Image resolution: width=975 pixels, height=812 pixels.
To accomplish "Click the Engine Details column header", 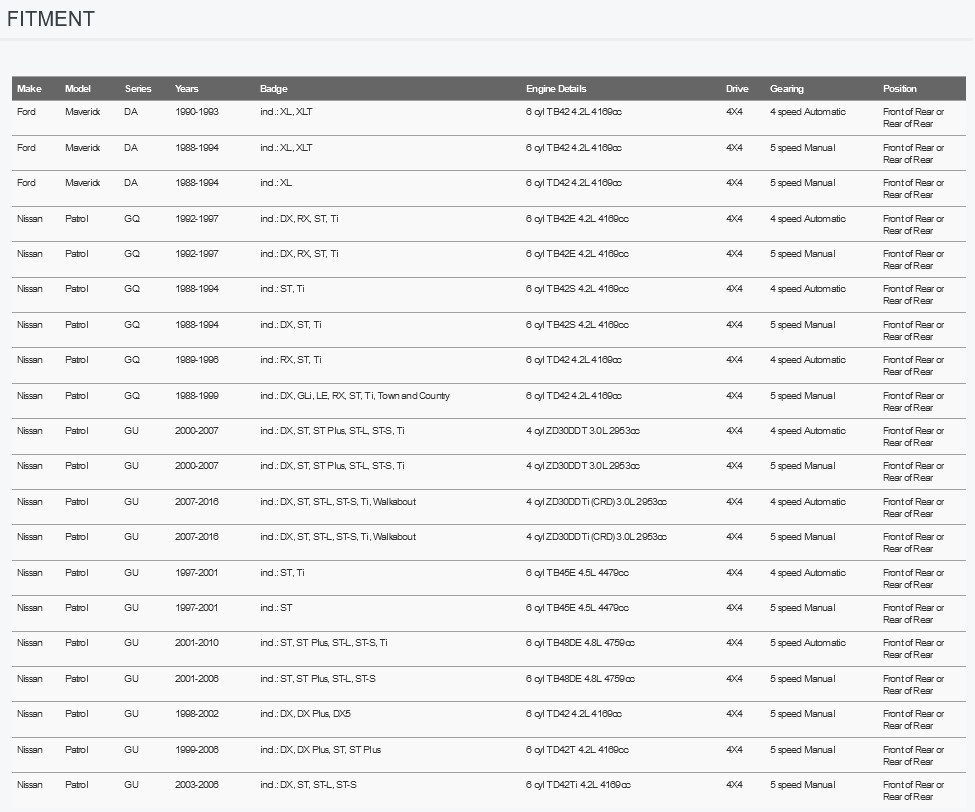I will pyautogui.click(x=556, y=88).
